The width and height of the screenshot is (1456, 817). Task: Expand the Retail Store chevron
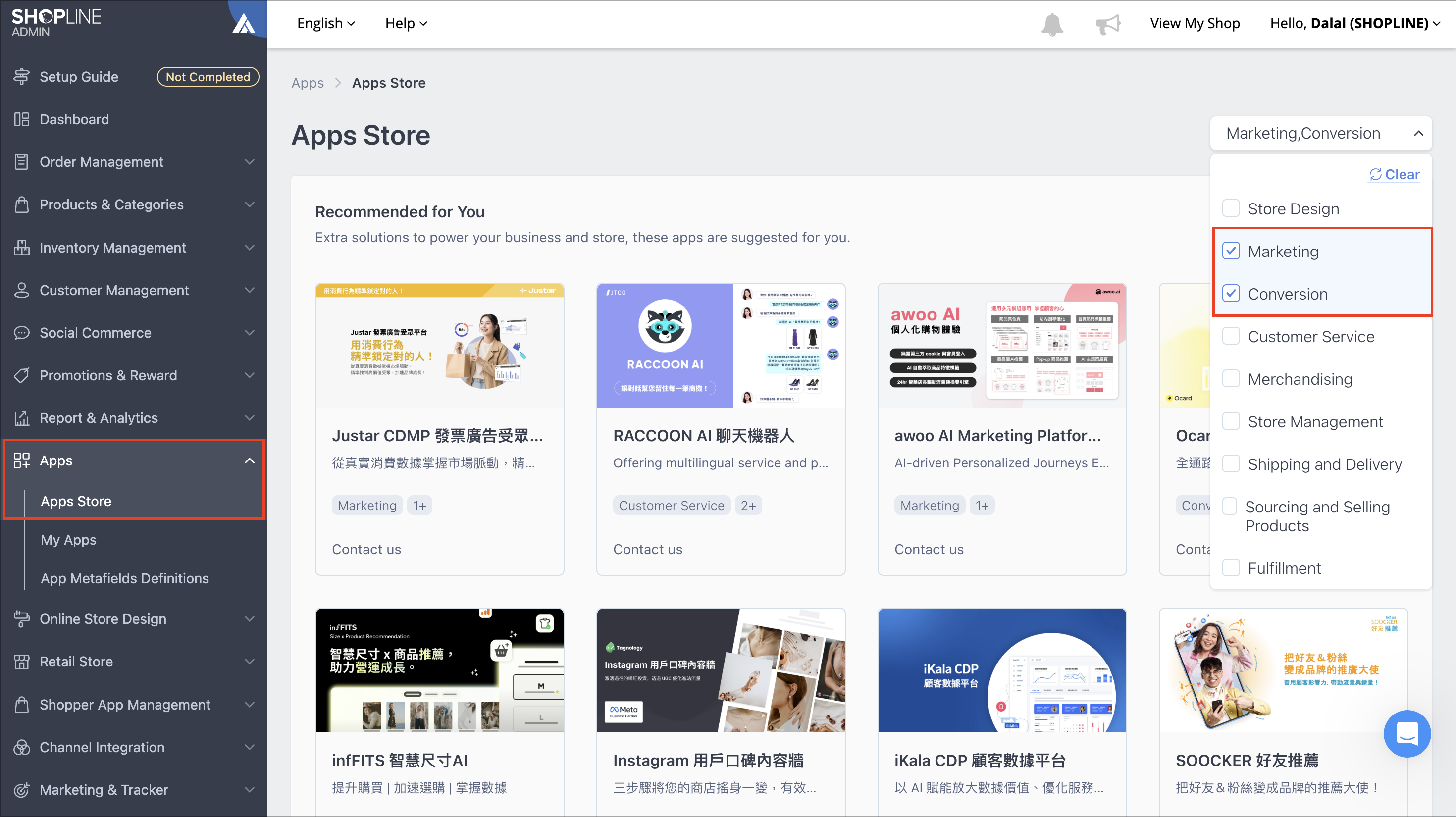pyautogui.click(x=249, y=662)
